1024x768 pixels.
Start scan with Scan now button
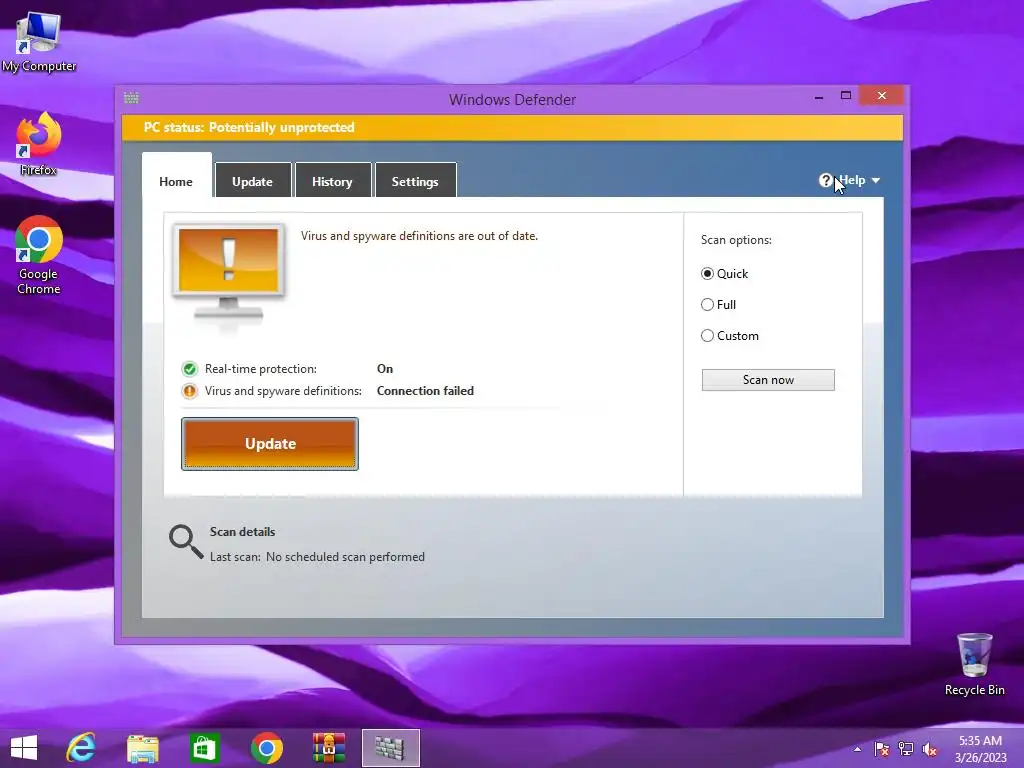[x=768, y=380]
